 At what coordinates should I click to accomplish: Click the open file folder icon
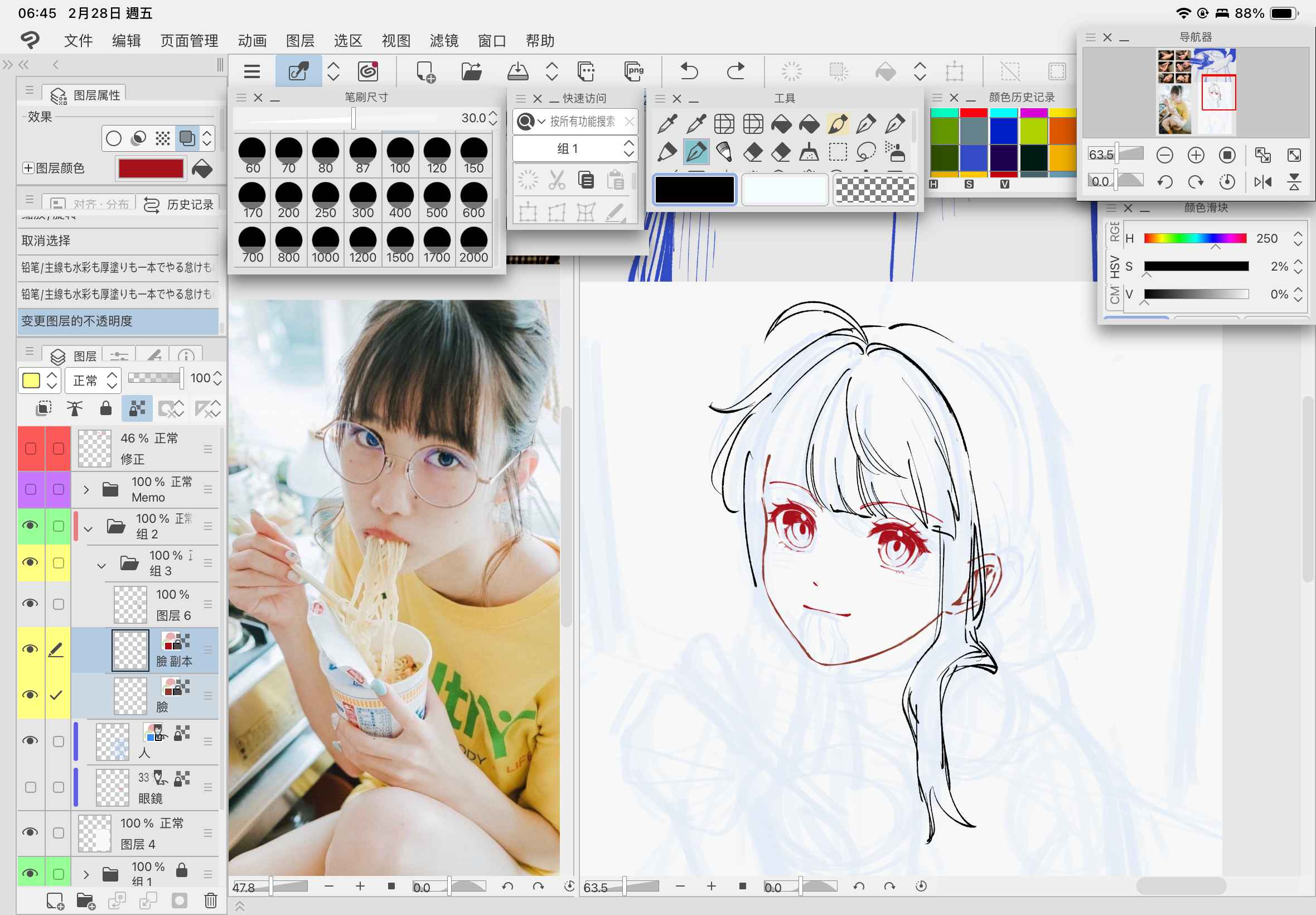pos(471,71)
